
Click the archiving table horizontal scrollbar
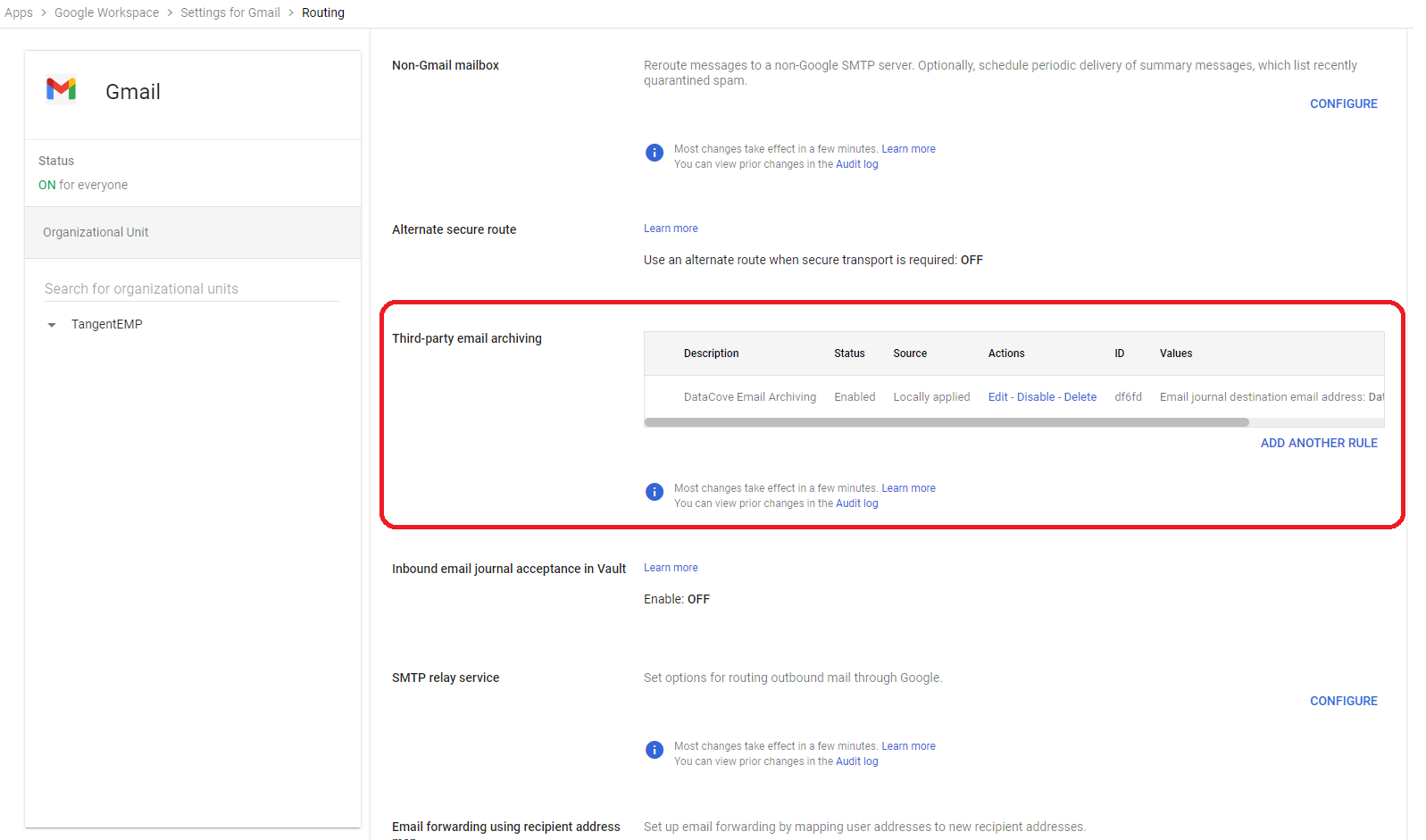(x=946, y=422)
